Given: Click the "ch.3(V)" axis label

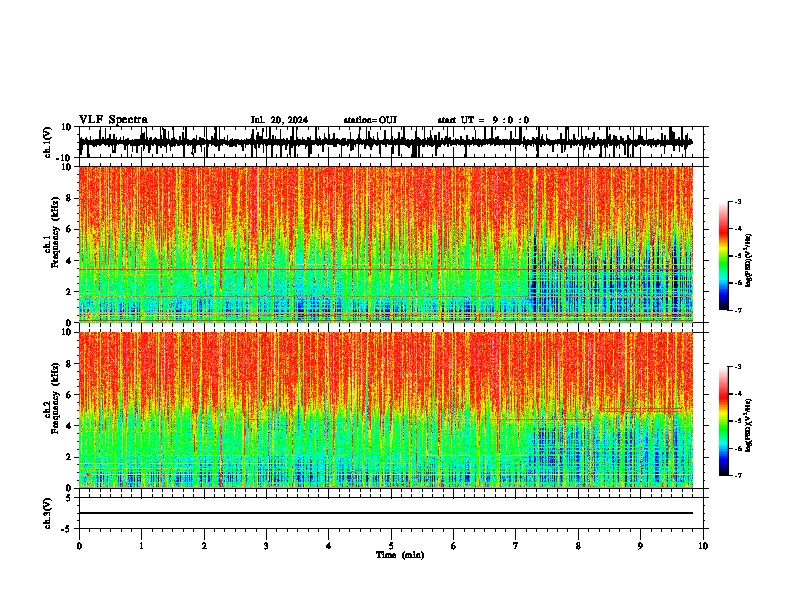Looking at the screenshot, I should tap(48, 513).
